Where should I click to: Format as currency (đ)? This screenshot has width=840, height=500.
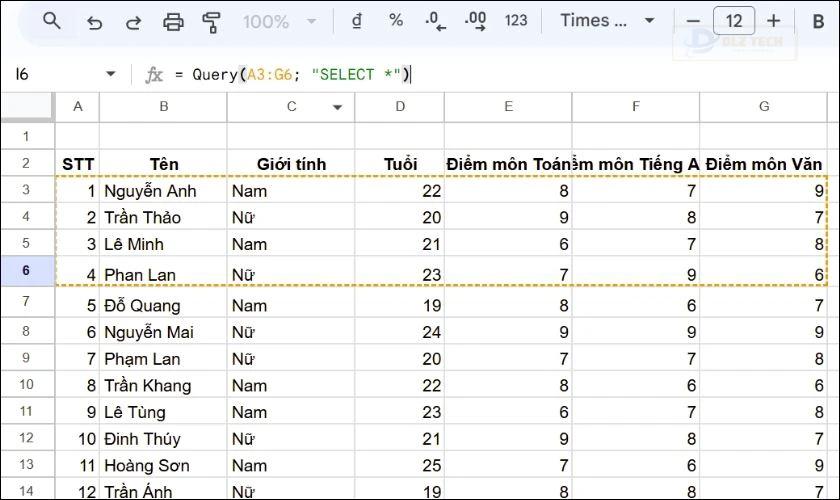pos(357,21)
